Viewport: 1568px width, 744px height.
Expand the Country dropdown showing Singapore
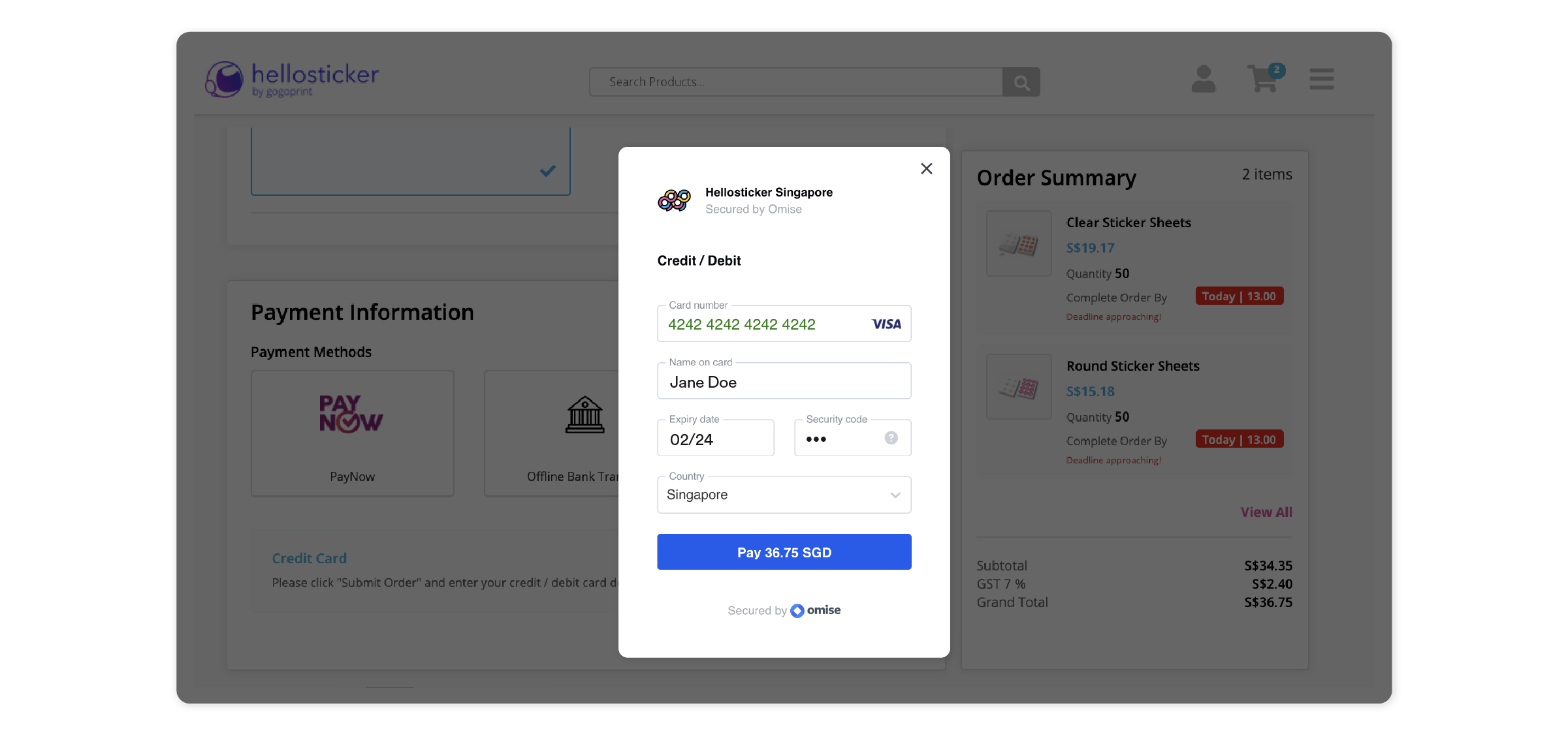[x=784, y=495]
